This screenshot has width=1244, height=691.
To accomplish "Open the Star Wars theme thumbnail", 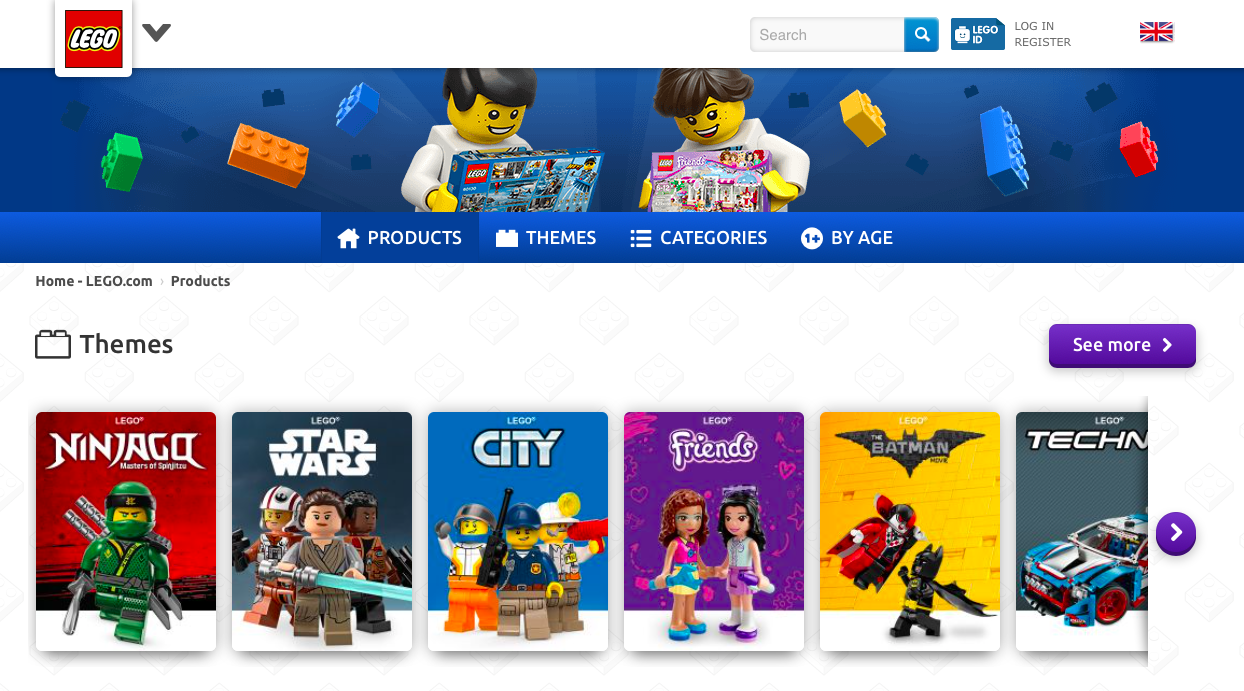I will [x=322, y=531].
